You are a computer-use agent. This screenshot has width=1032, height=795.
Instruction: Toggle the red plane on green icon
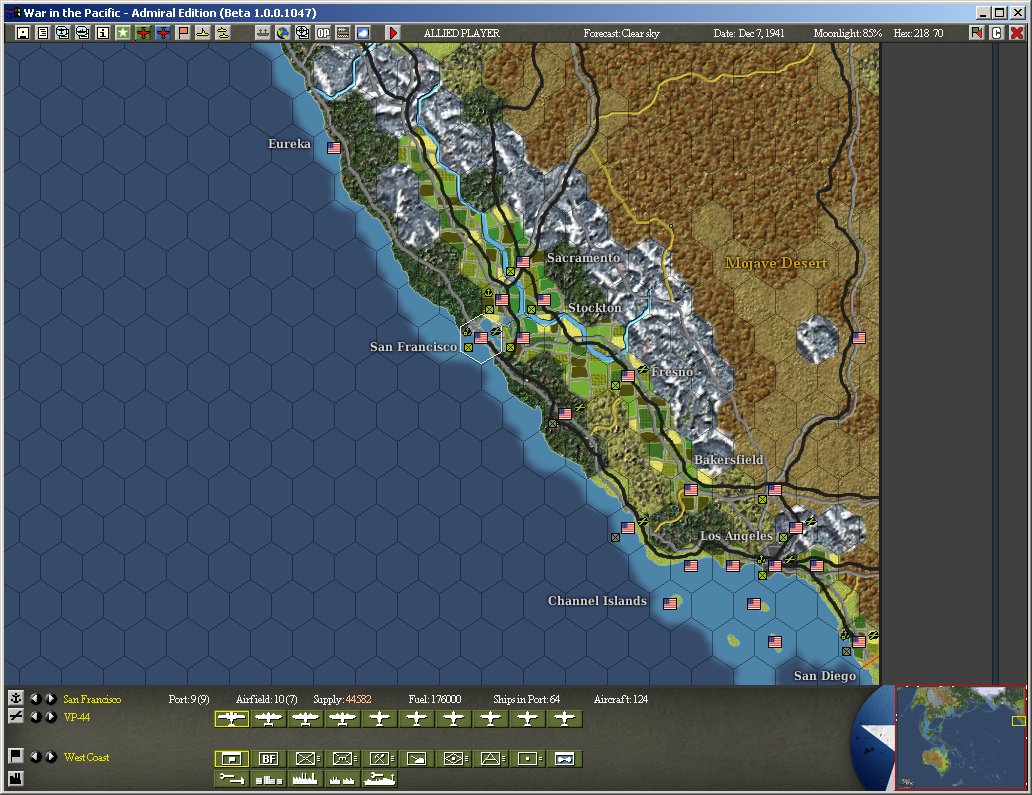143,33
